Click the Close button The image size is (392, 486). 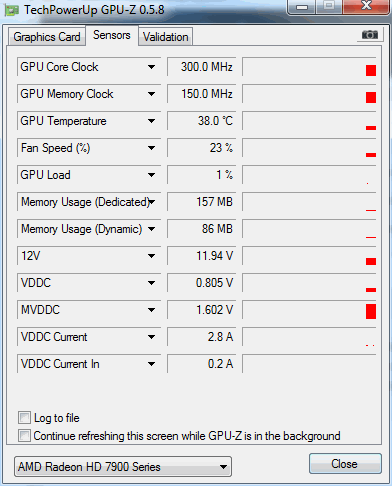click(x=345, y=464)
